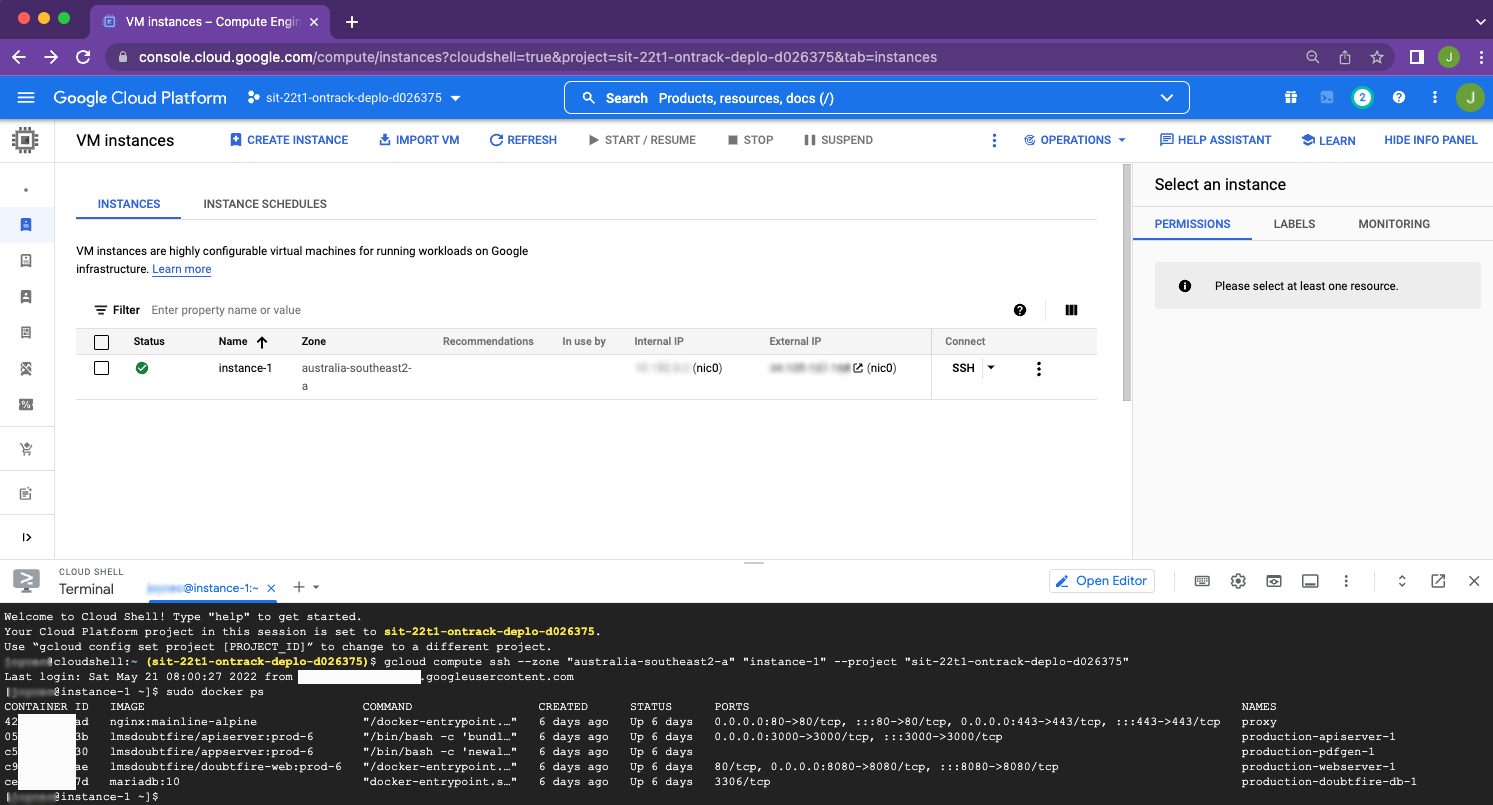Click the CREATE INSTANCE button
The height and width of the screenshot is (805, 1493).
(x=288, y=140)
